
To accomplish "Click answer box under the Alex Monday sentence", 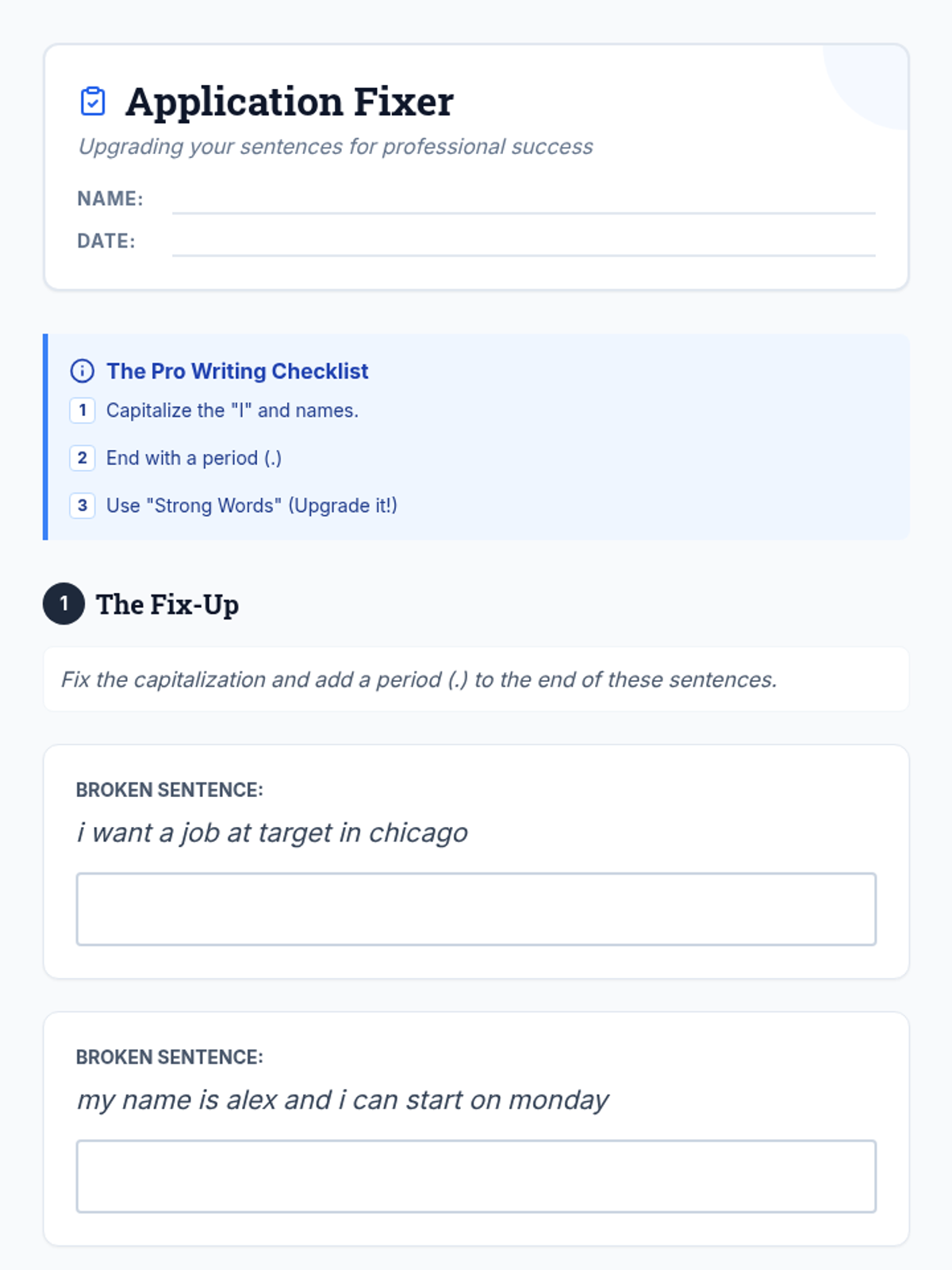I will pos(476,1176).
